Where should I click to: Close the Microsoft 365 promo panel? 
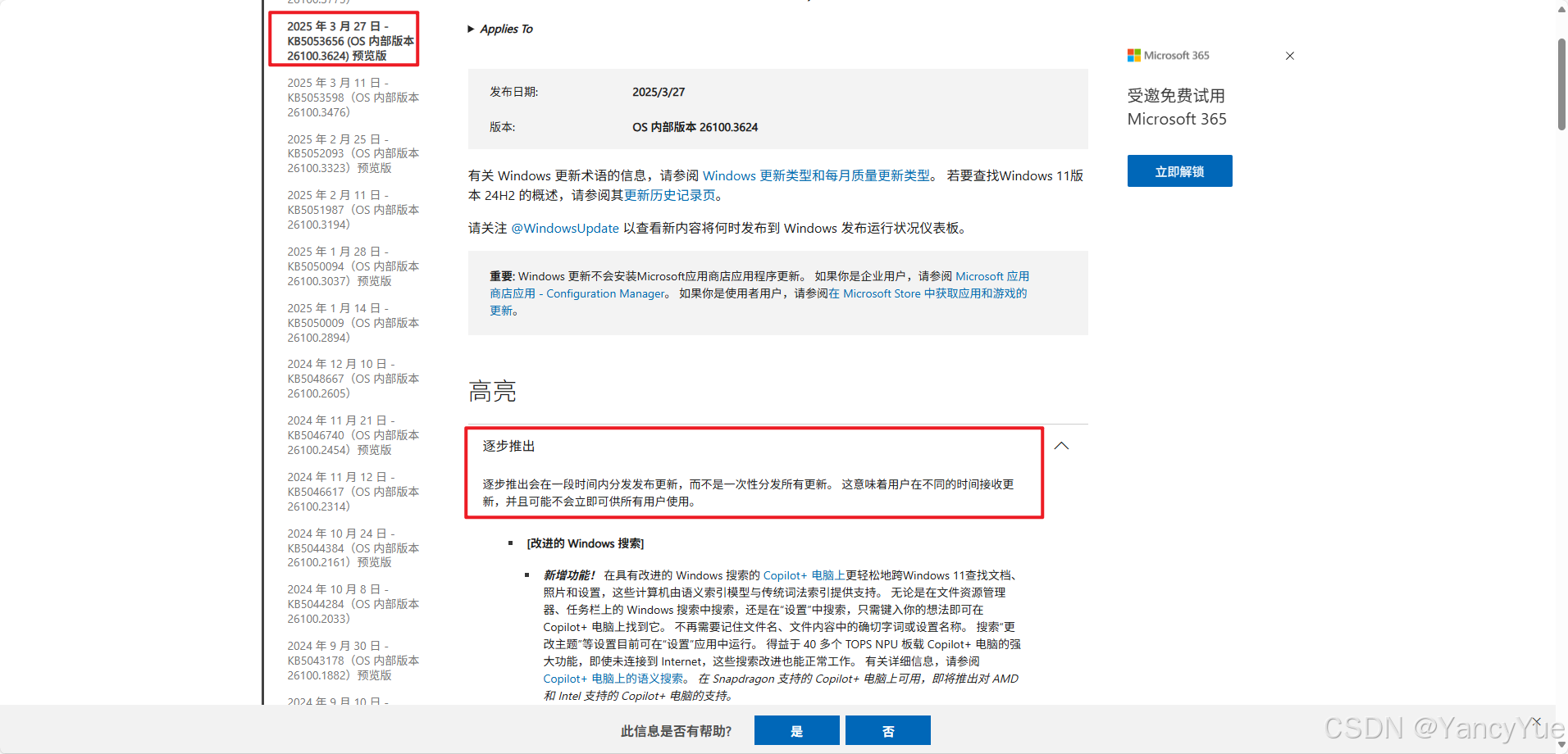tap(1290, 56)
